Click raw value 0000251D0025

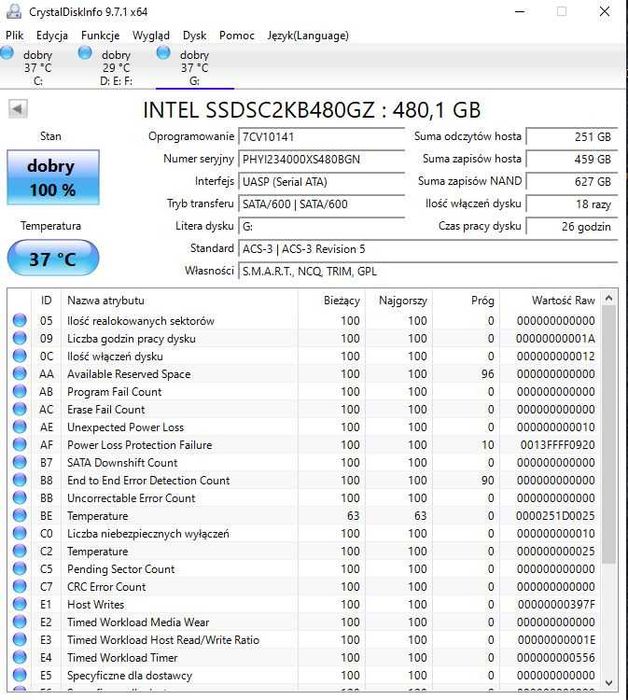pyautogui.click(x=555, y=516)
